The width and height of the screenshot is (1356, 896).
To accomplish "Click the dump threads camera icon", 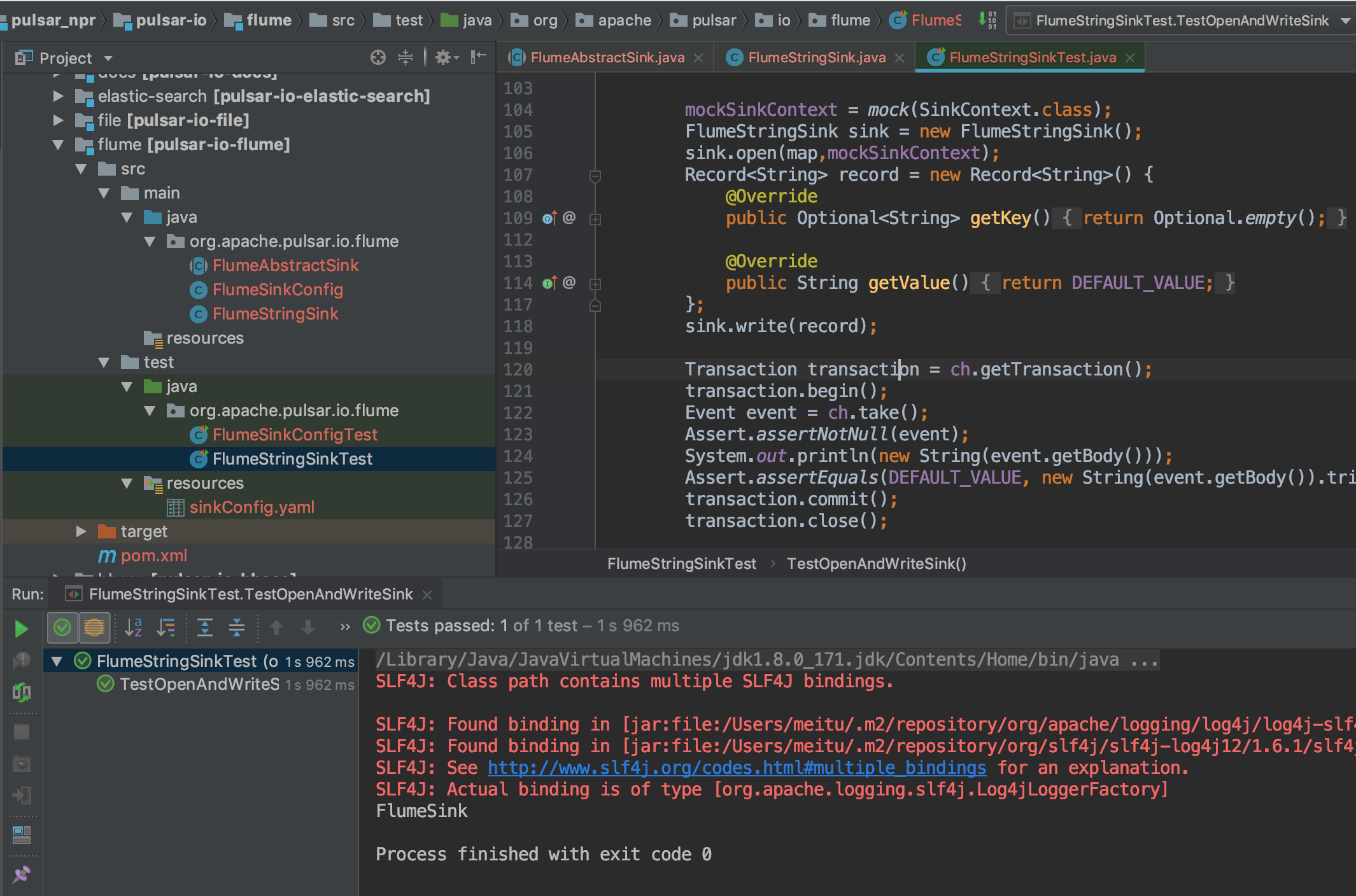I will pyautogui.click(x=22, y=764).
